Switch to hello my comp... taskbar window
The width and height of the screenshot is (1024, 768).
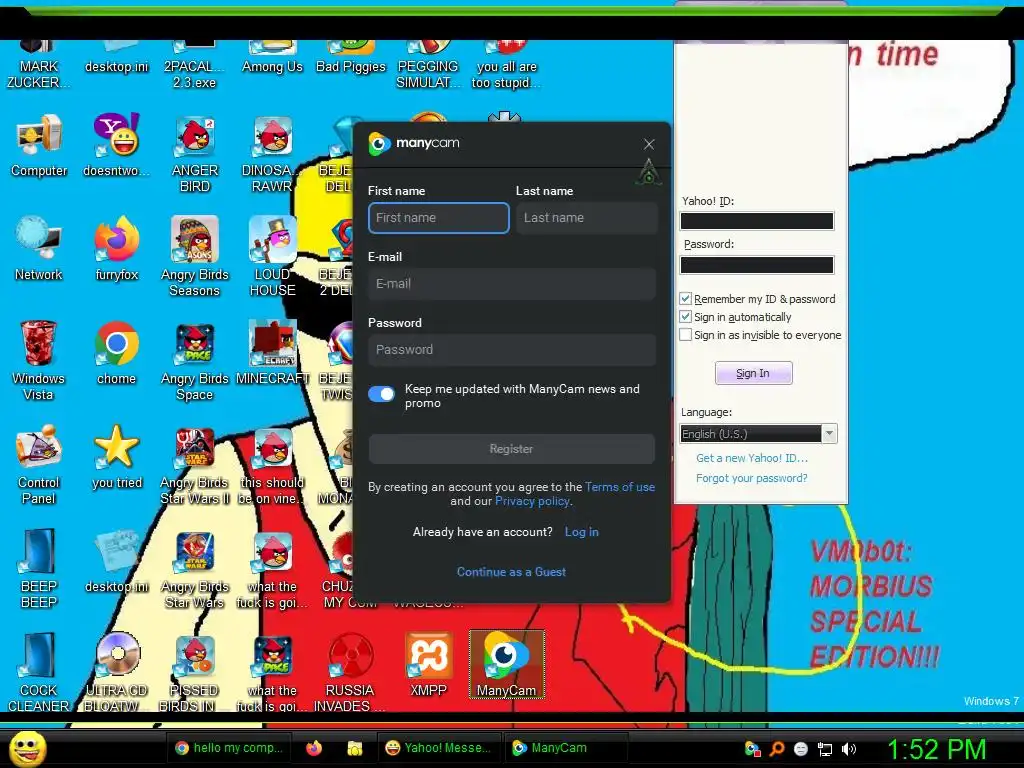pyautogui.click(x=229, y=748)
